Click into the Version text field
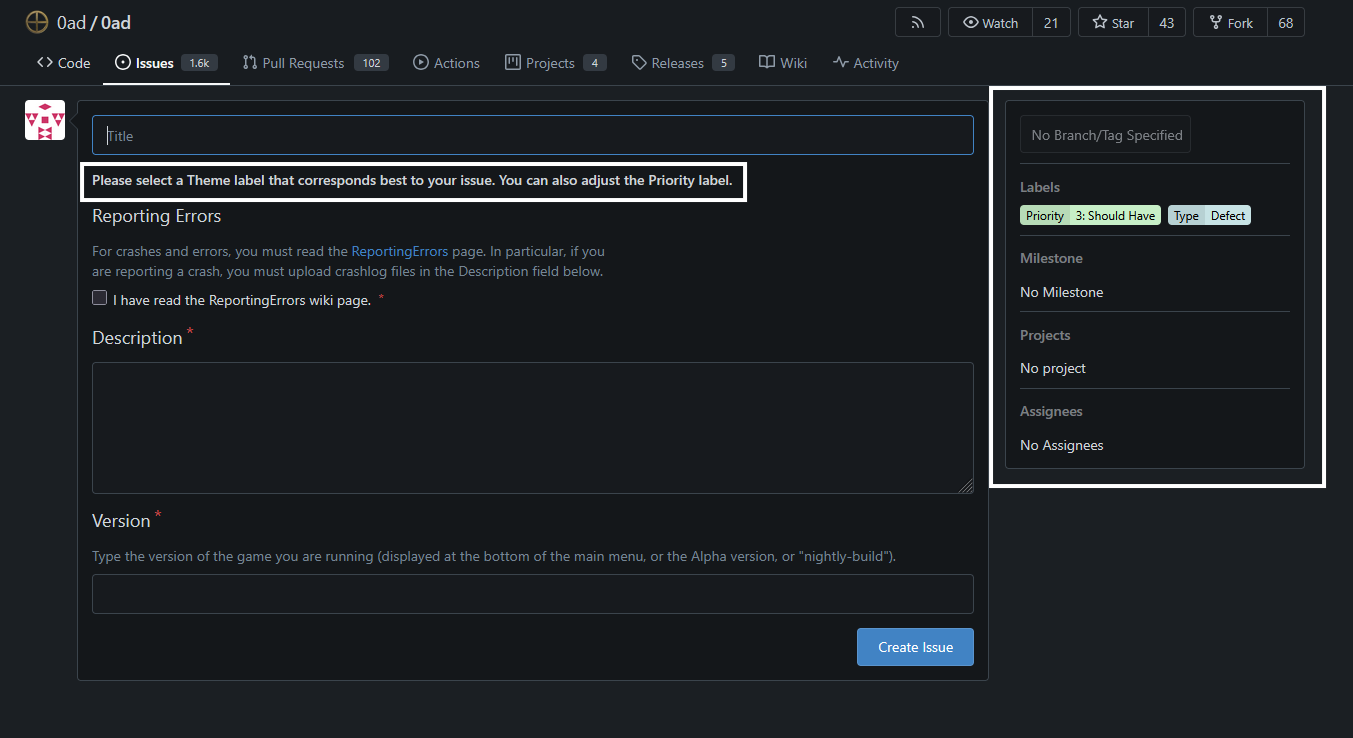This screenshot has width=1353, height=738. (532, 594)
